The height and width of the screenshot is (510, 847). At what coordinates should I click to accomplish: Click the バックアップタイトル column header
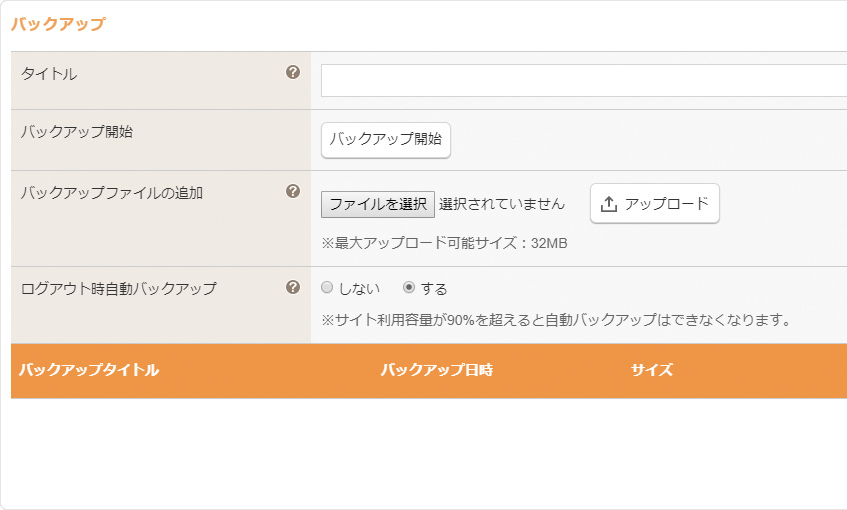coord(89,370)
